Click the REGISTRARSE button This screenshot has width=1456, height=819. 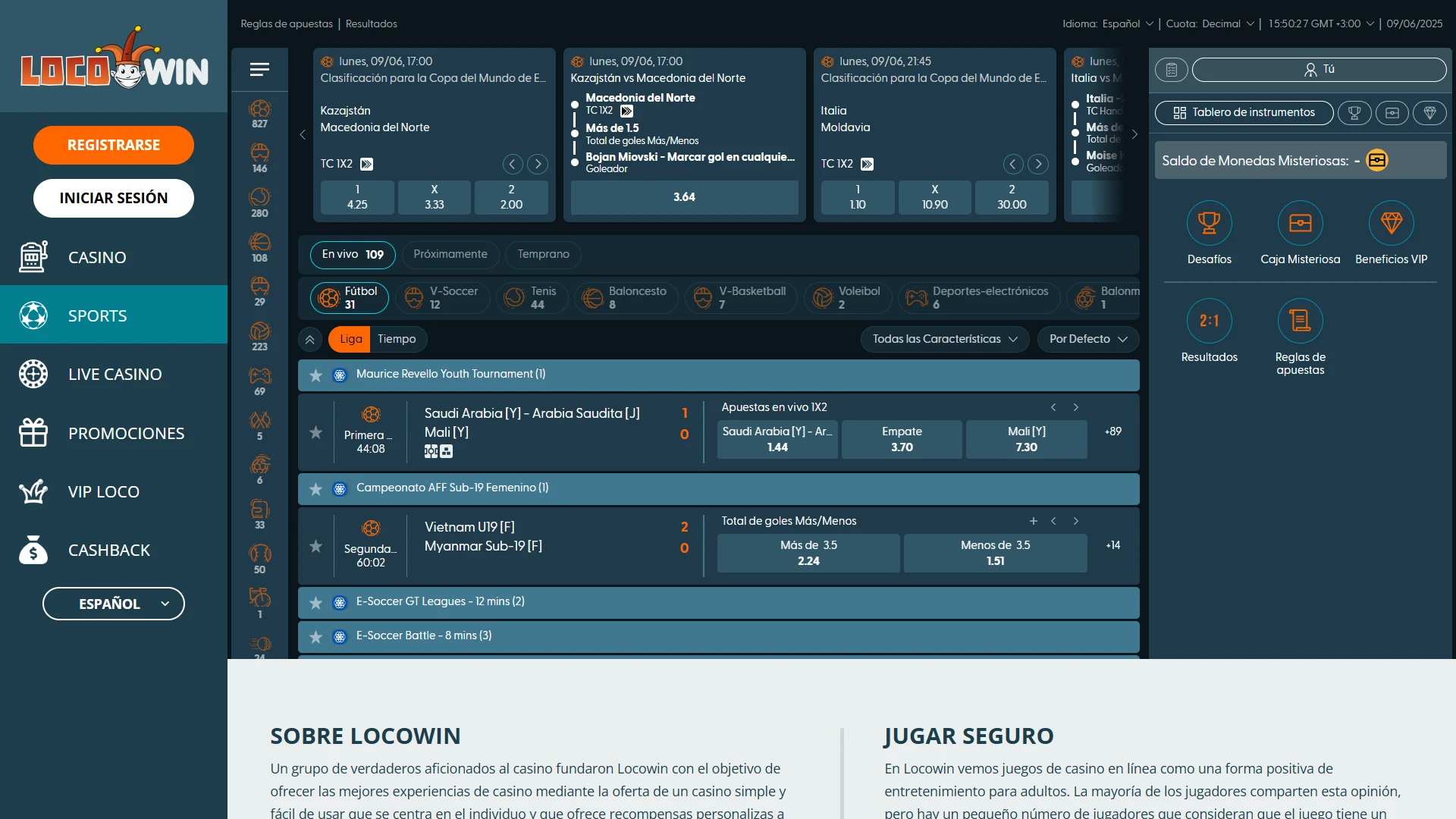pos(114,145)
